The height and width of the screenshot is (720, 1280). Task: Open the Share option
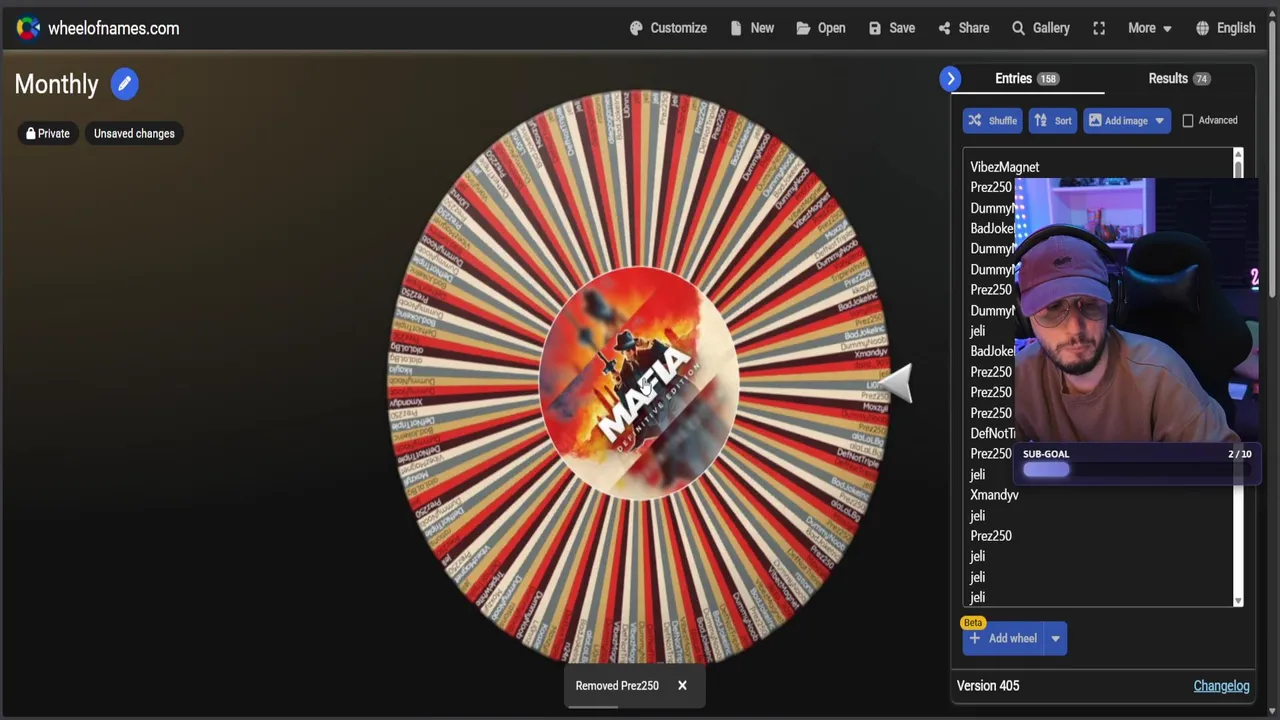coord(964,28)
